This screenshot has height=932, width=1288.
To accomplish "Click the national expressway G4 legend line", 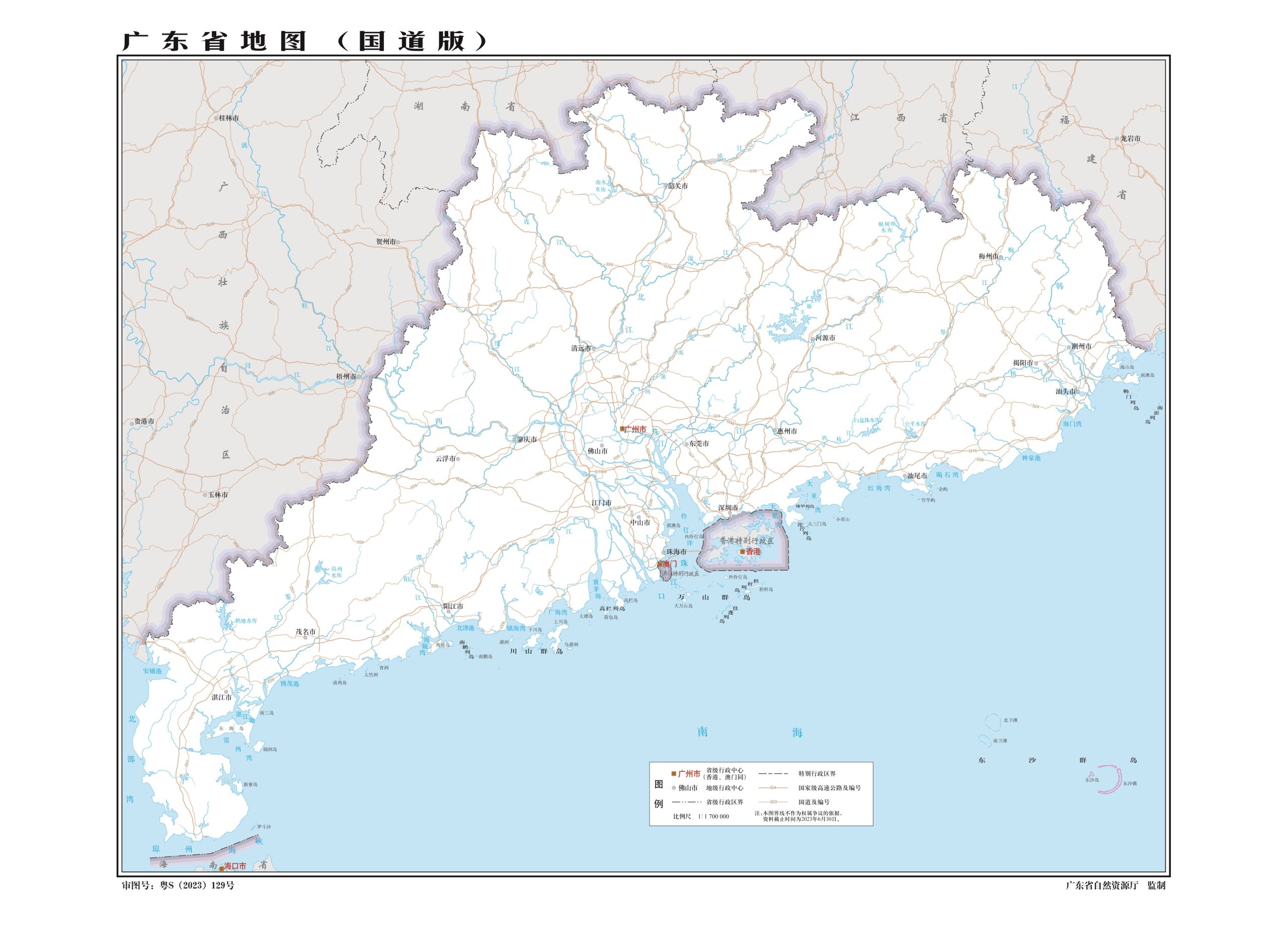I will 773,788.
